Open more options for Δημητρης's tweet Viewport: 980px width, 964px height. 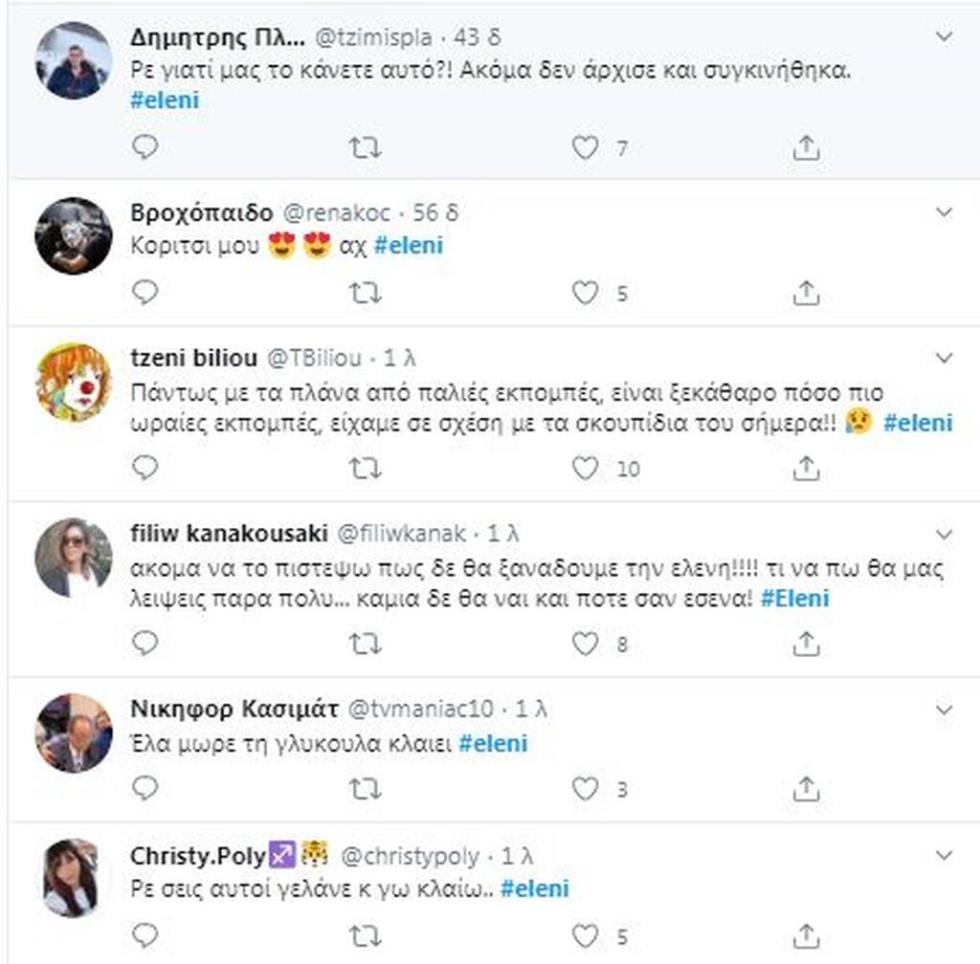click(x=944, y=37)
